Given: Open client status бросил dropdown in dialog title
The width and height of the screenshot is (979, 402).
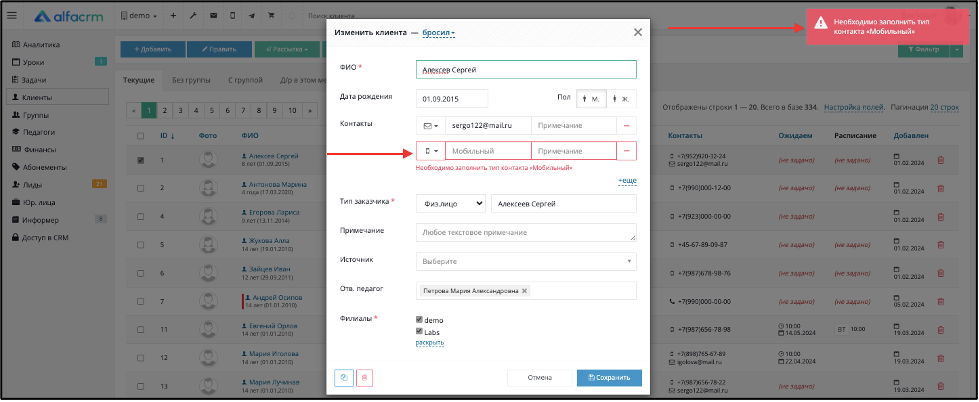Looking at the screenshot, I should [x=438, y=32].
